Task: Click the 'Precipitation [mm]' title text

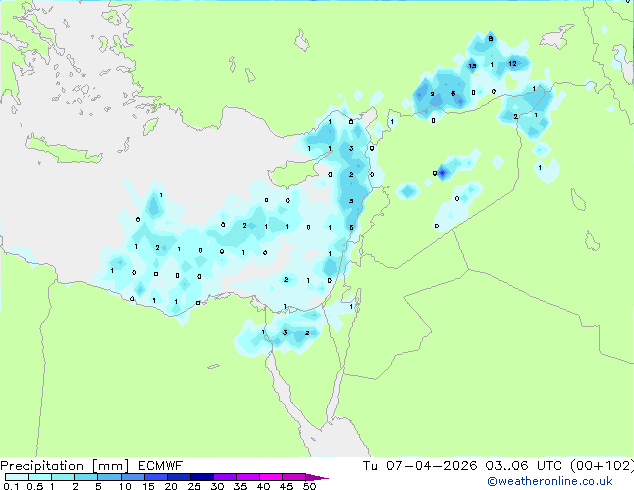Action: (65, 466)
